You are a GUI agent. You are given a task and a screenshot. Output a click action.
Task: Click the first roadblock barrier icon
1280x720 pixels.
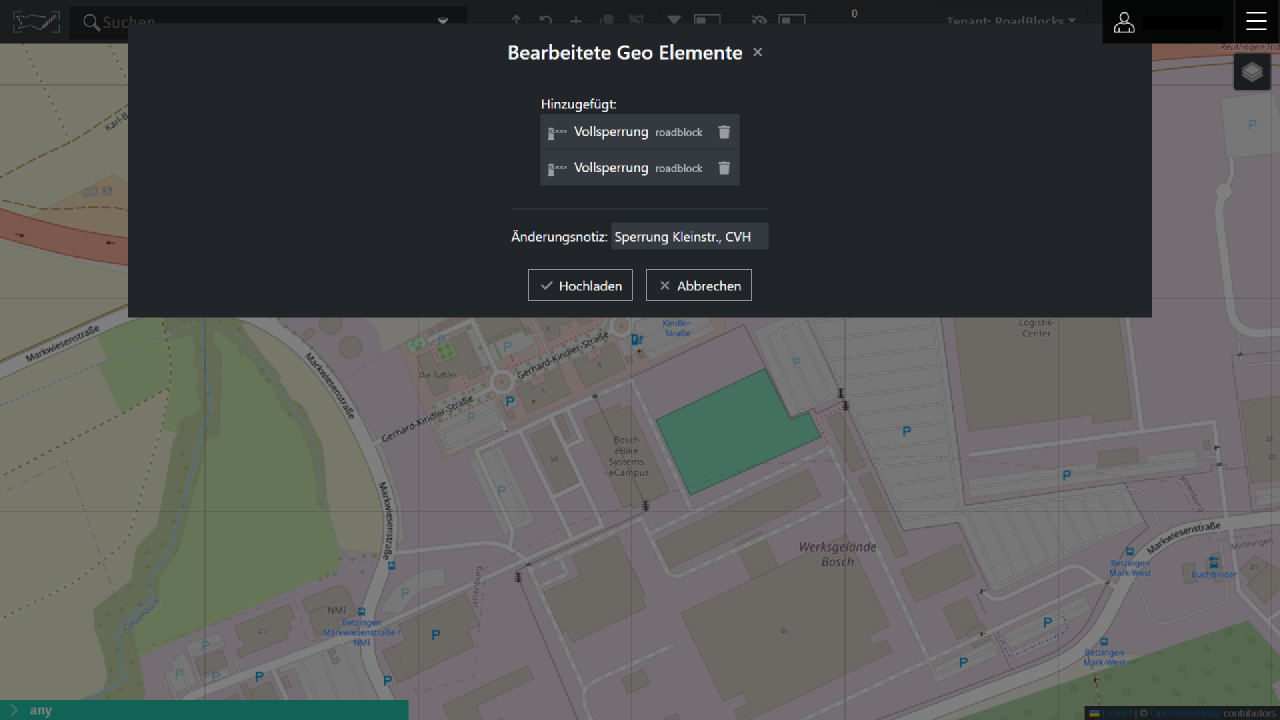[x=557, y=132]
